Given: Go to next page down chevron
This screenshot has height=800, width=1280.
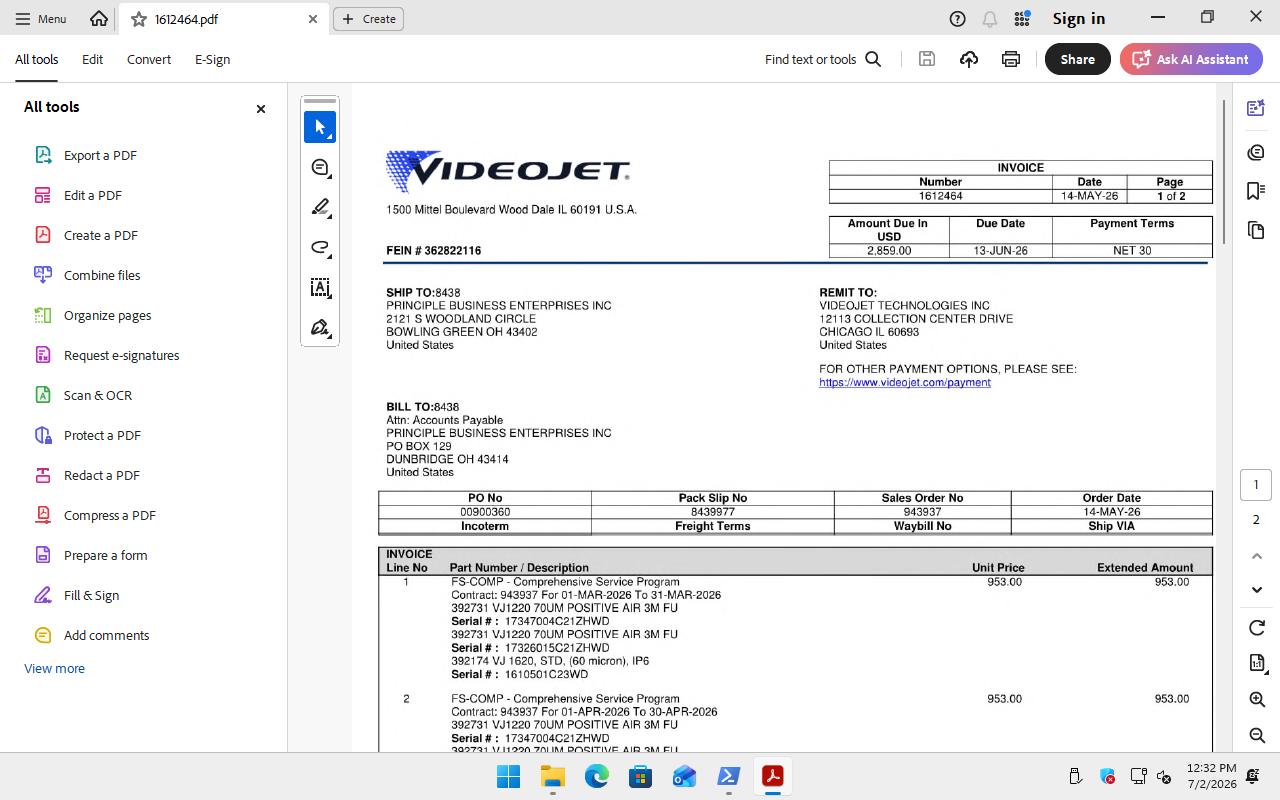Looking at the screenshot, I should click(1257, 589).
